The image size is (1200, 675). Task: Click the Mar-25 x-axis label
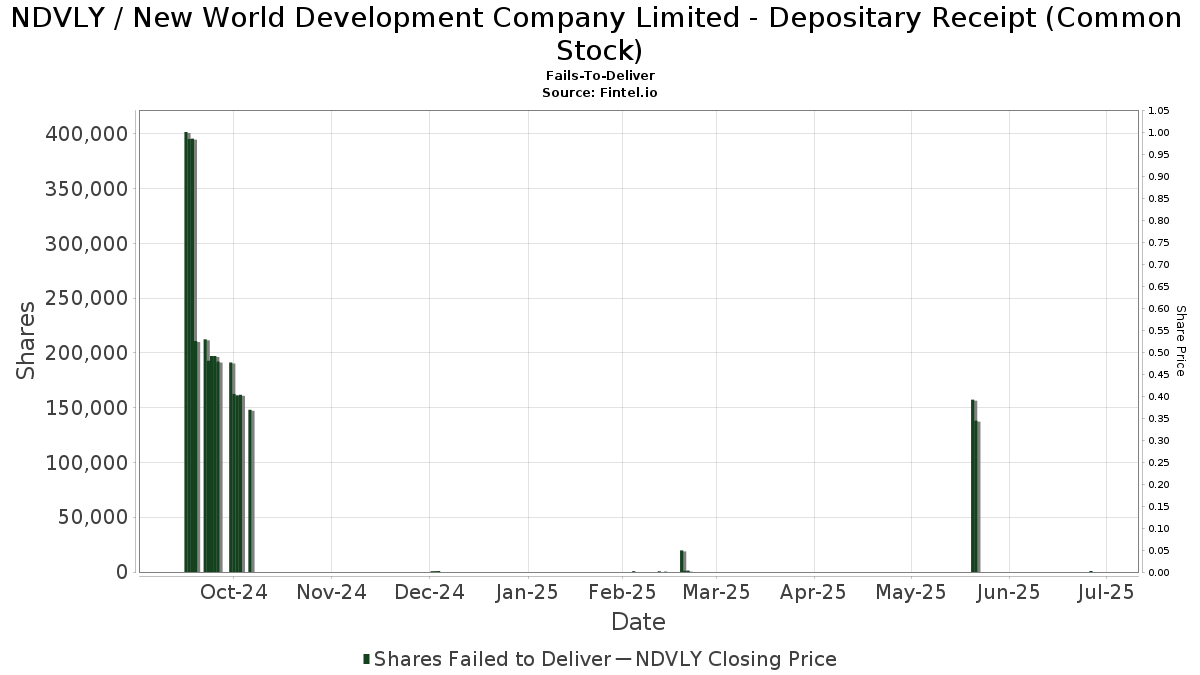coord(716,592)
